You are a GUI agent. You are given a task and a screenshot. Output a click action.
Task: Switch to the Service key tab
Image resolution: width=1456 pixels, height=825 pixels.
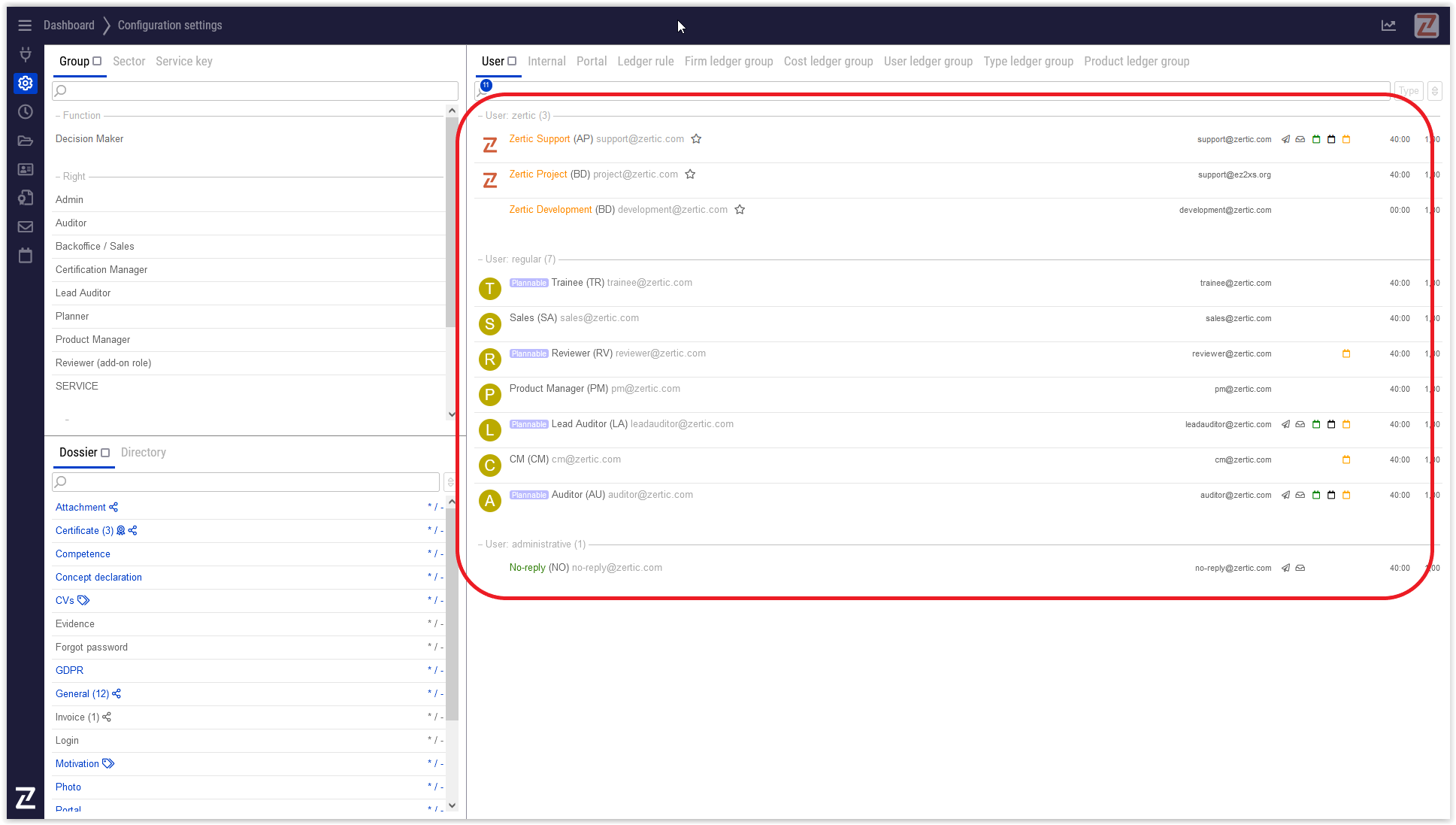183,62
